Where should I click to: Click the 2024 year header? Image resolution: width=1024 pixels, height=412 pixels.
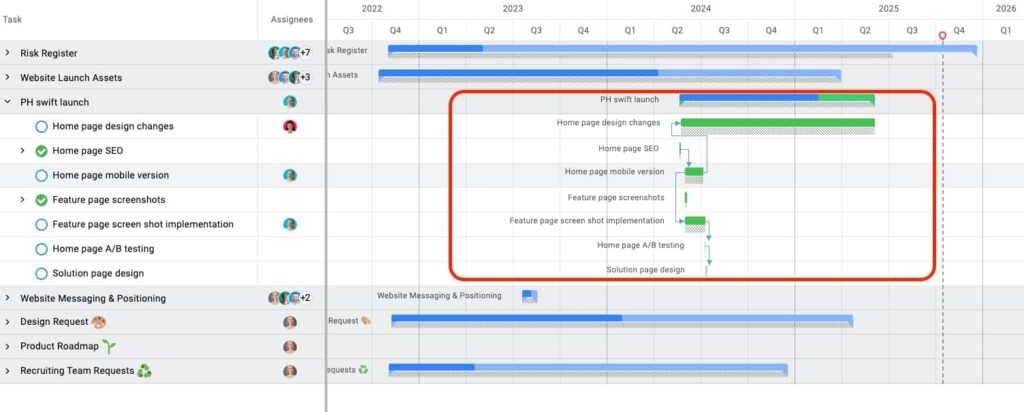pos(701,9)
